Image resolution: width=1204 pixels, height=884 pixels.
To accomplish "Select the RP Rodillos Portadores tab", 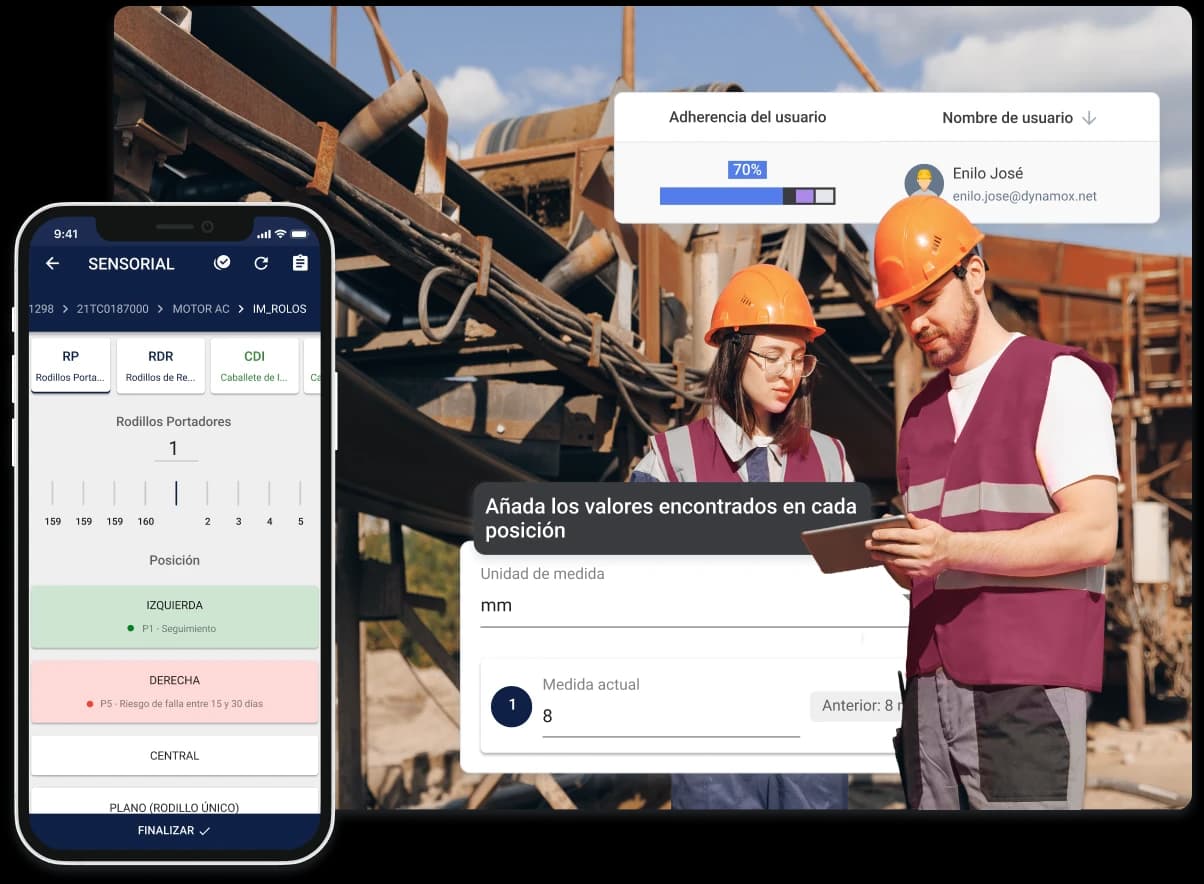I will click(x=70, y=365).
